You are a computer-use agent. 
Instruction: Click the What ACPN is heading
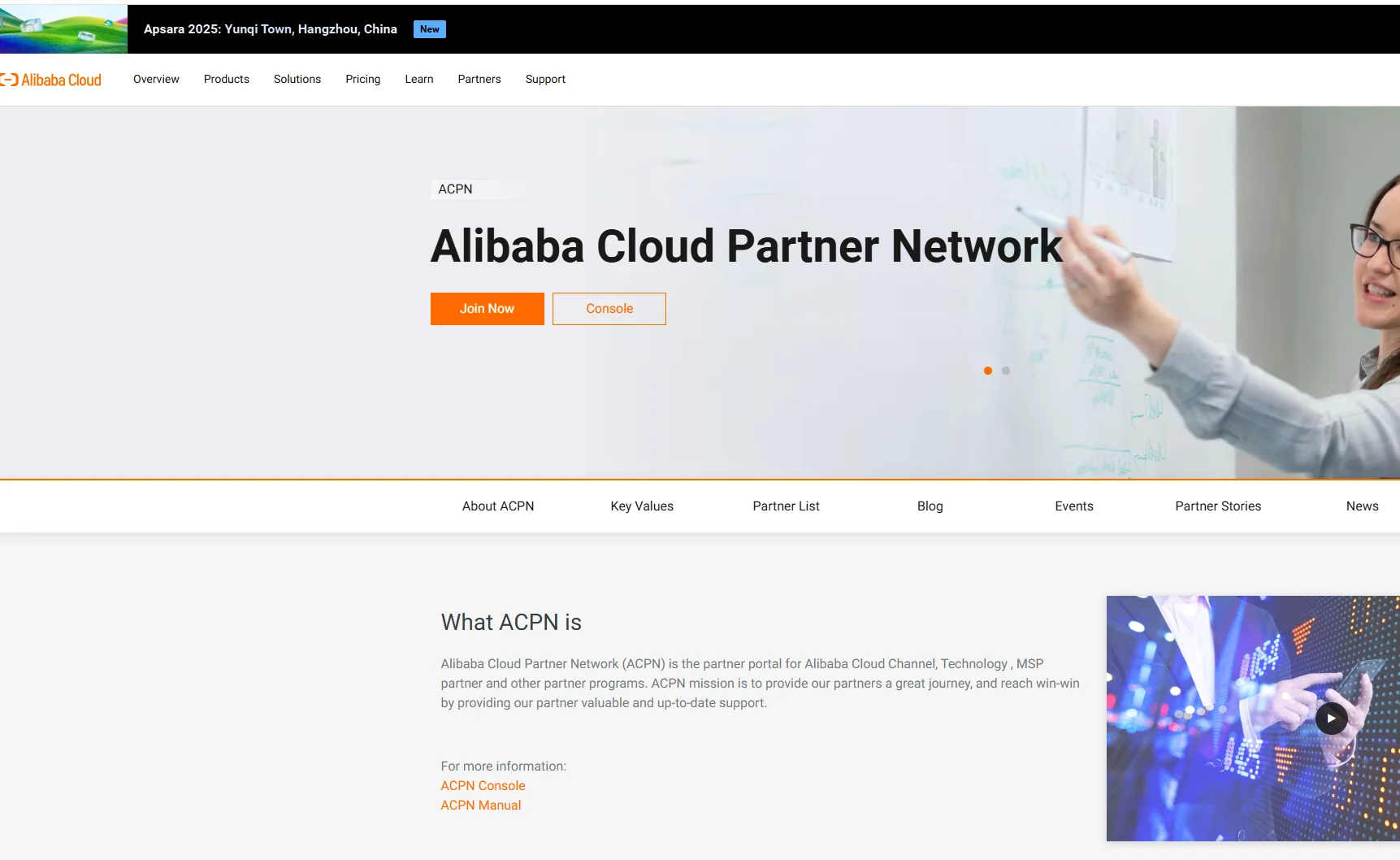[511, 622]
